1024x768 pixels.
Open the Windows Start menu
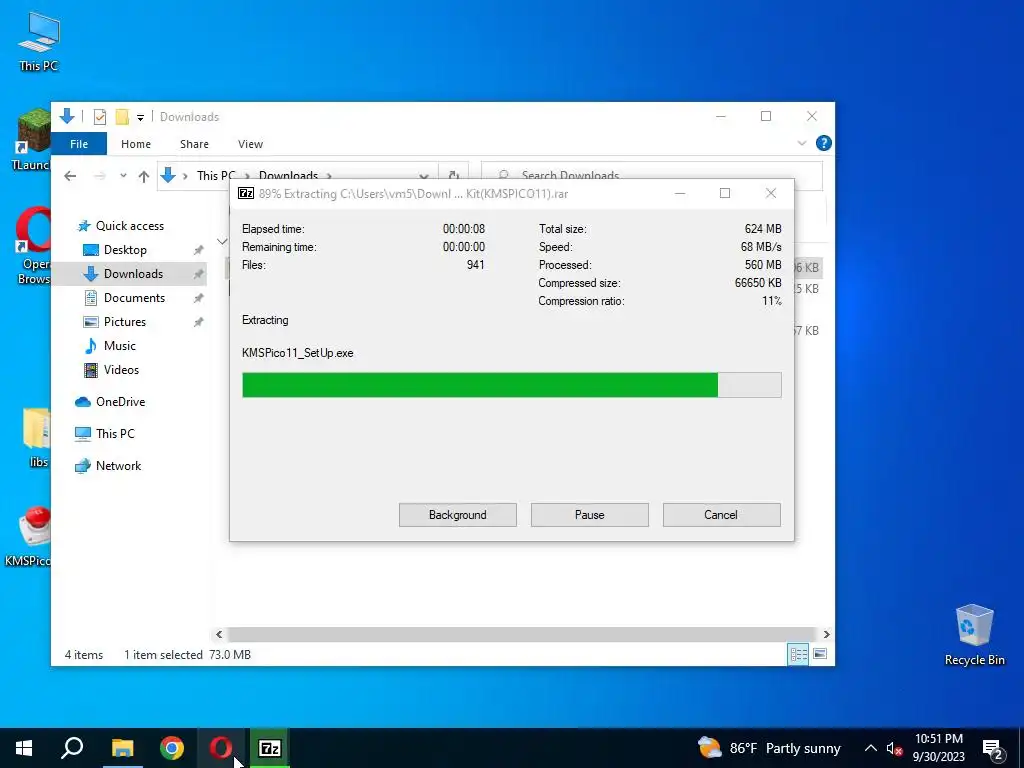[x=24, y=748]
